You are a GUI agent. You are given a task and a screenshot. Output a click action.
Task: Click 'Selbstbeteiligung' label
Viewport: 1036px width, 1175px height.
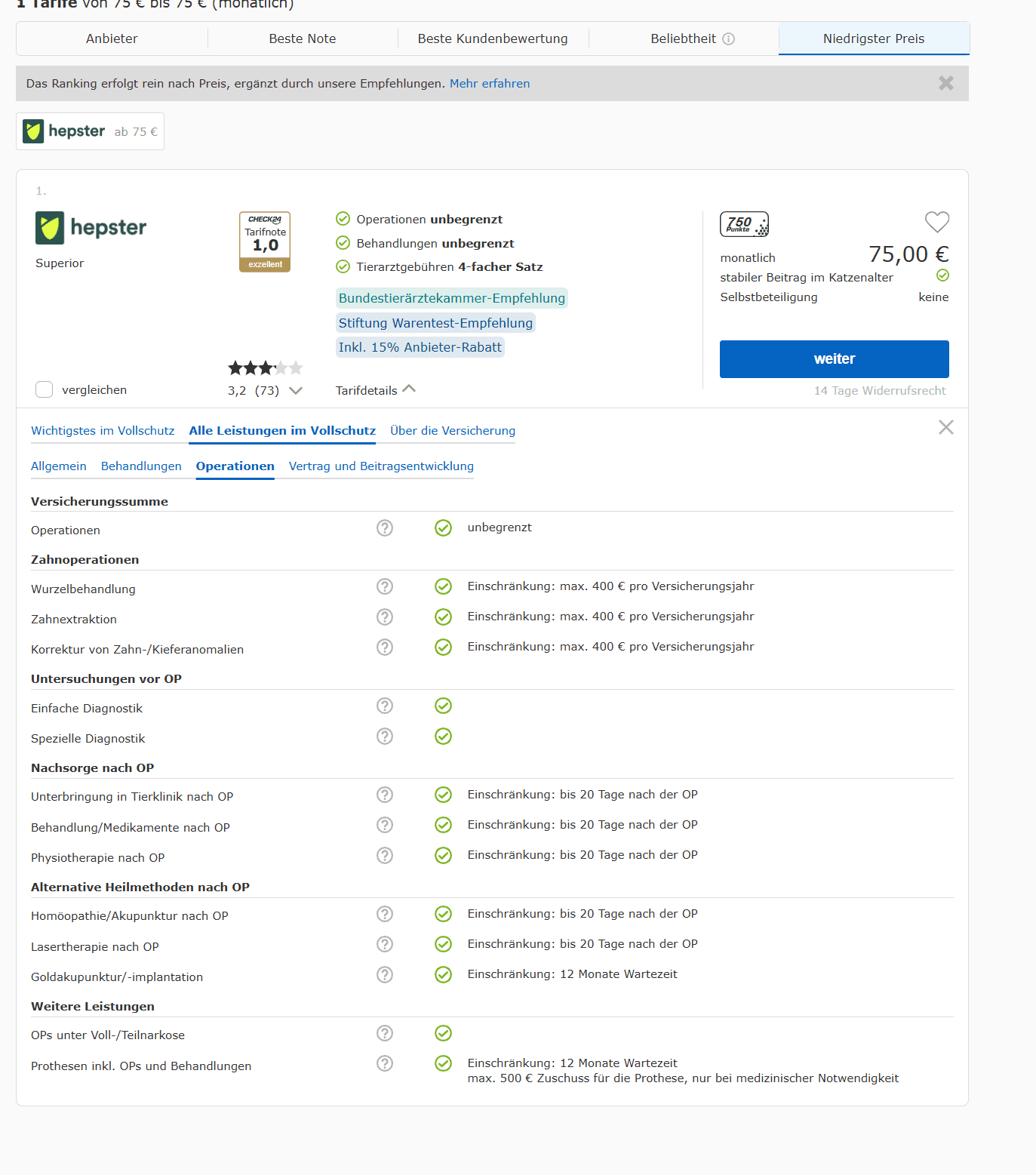pos(769,297)
